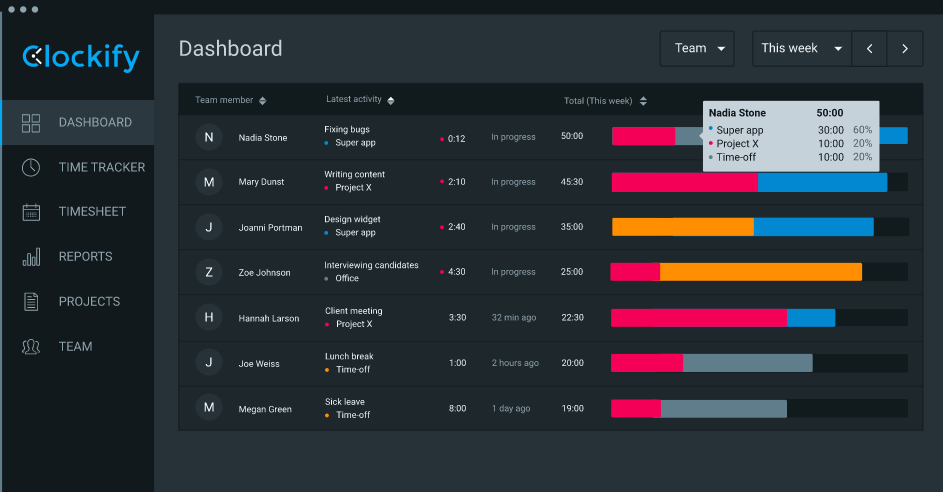Click the Reports bar chart icon
This screenshot has height=492, width=943.
coord(31,257)
